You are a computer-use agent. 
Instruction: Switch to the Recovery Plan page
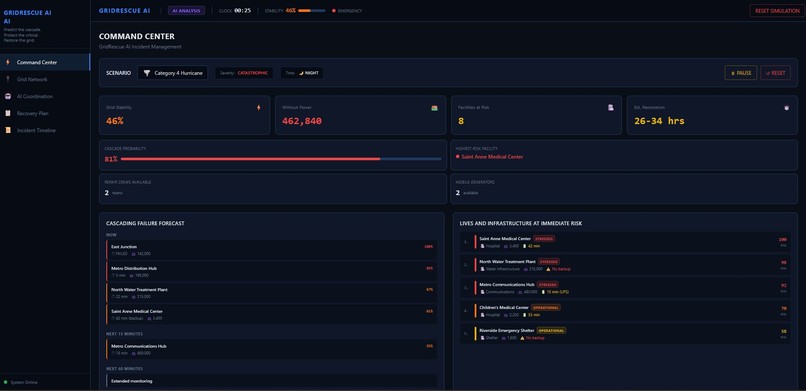[45, 113]
